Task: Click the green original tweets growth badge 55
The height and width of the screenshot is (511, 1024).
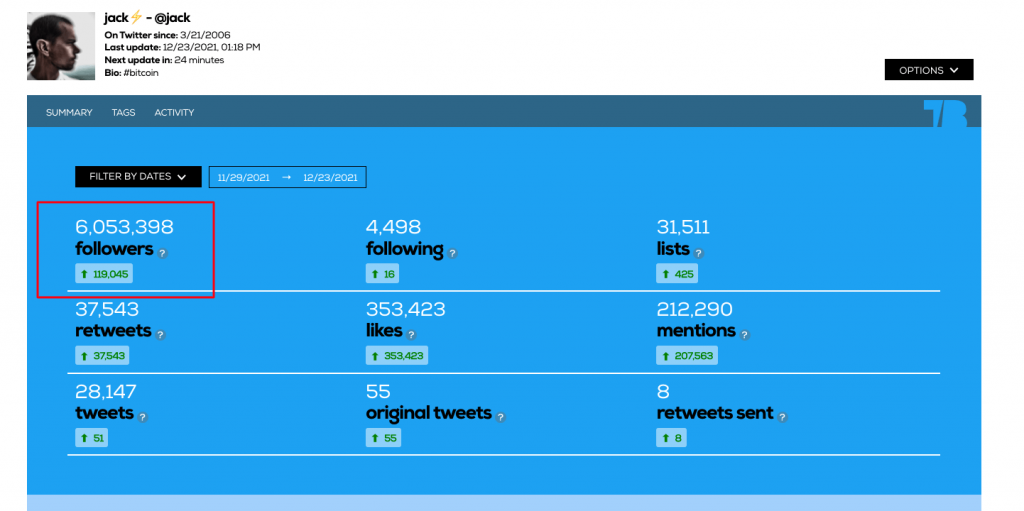Action: point(383,438)
